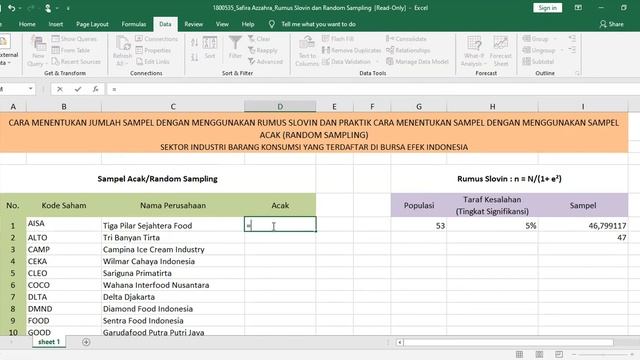
Task: Select column D header
Action: tap(280, 107)
